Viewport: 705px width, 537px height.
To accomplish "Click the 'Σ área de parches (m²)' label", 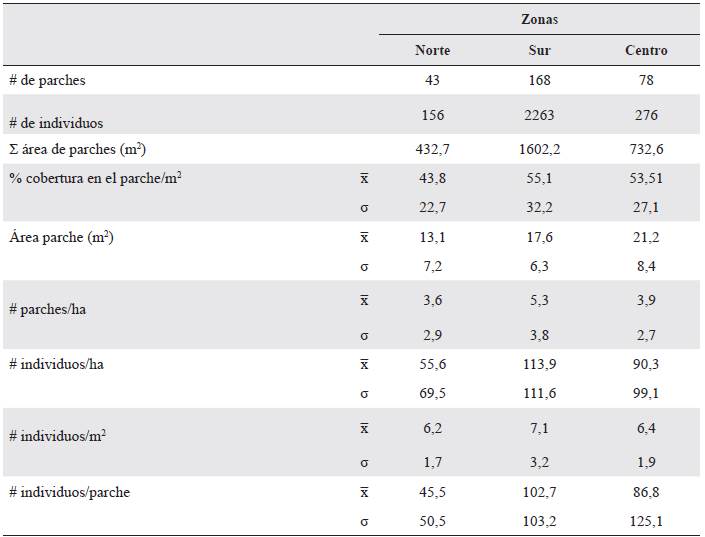I will point(78,149).
